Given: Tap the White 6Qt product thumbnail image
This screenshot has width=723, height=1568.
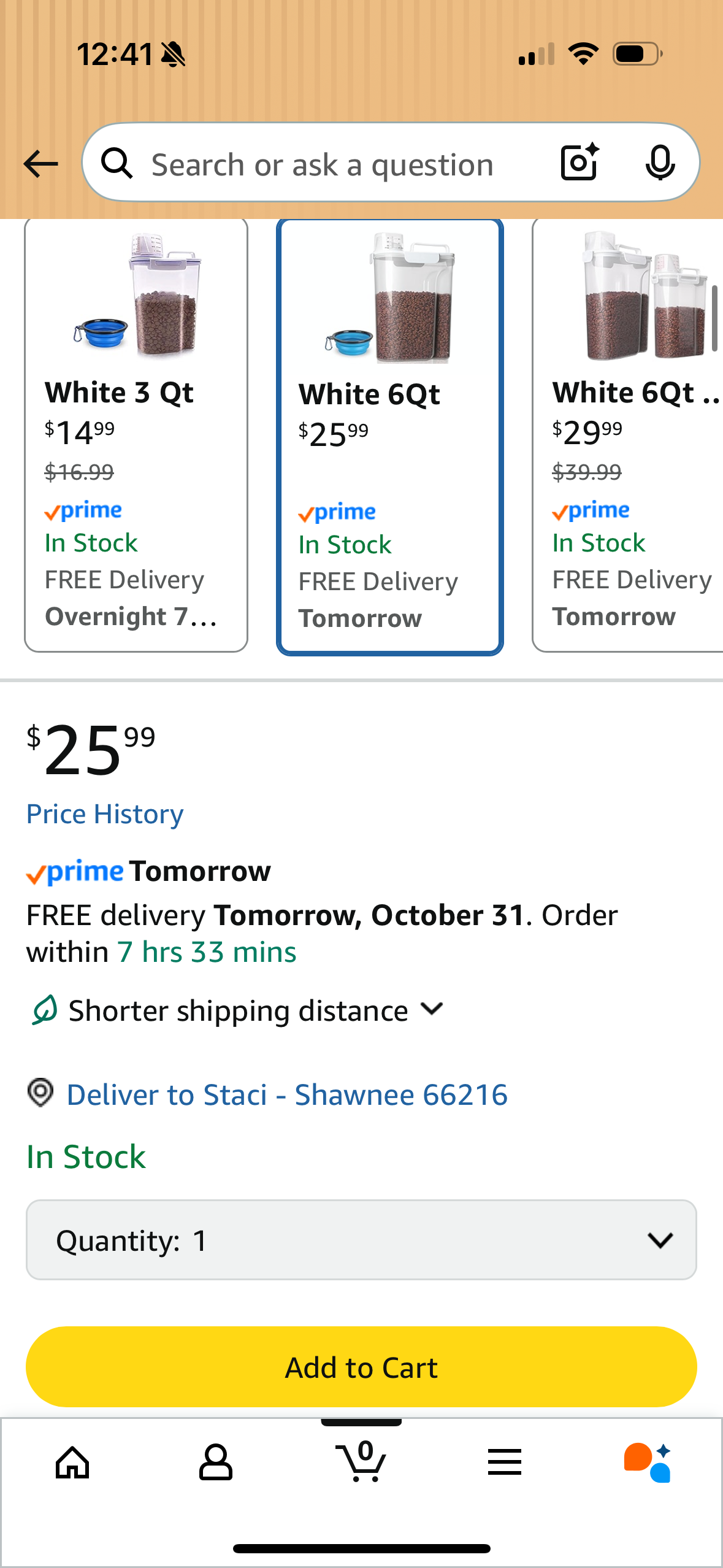Looking at the screenshot, I should point(390,298).
